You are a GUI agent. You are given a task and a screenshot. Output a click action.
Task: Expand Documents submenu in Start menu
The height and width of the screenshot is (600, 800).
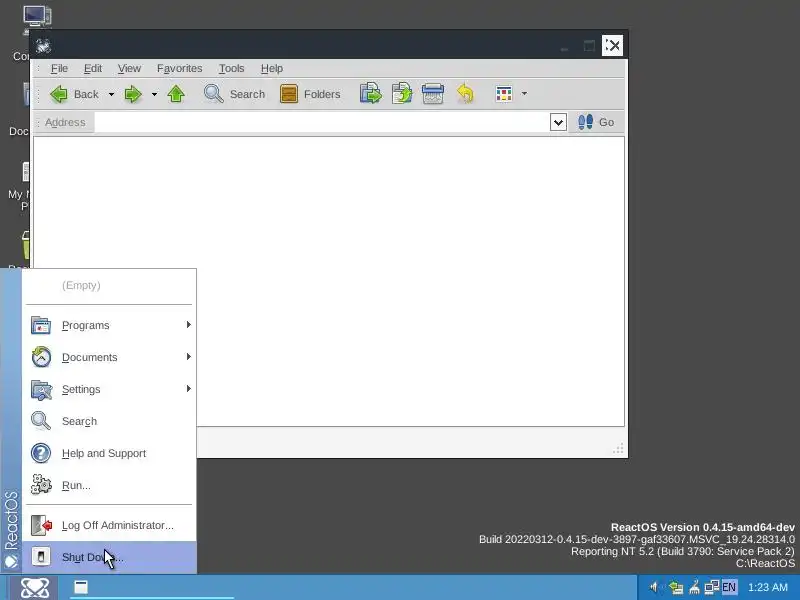[x=109, y=357]
